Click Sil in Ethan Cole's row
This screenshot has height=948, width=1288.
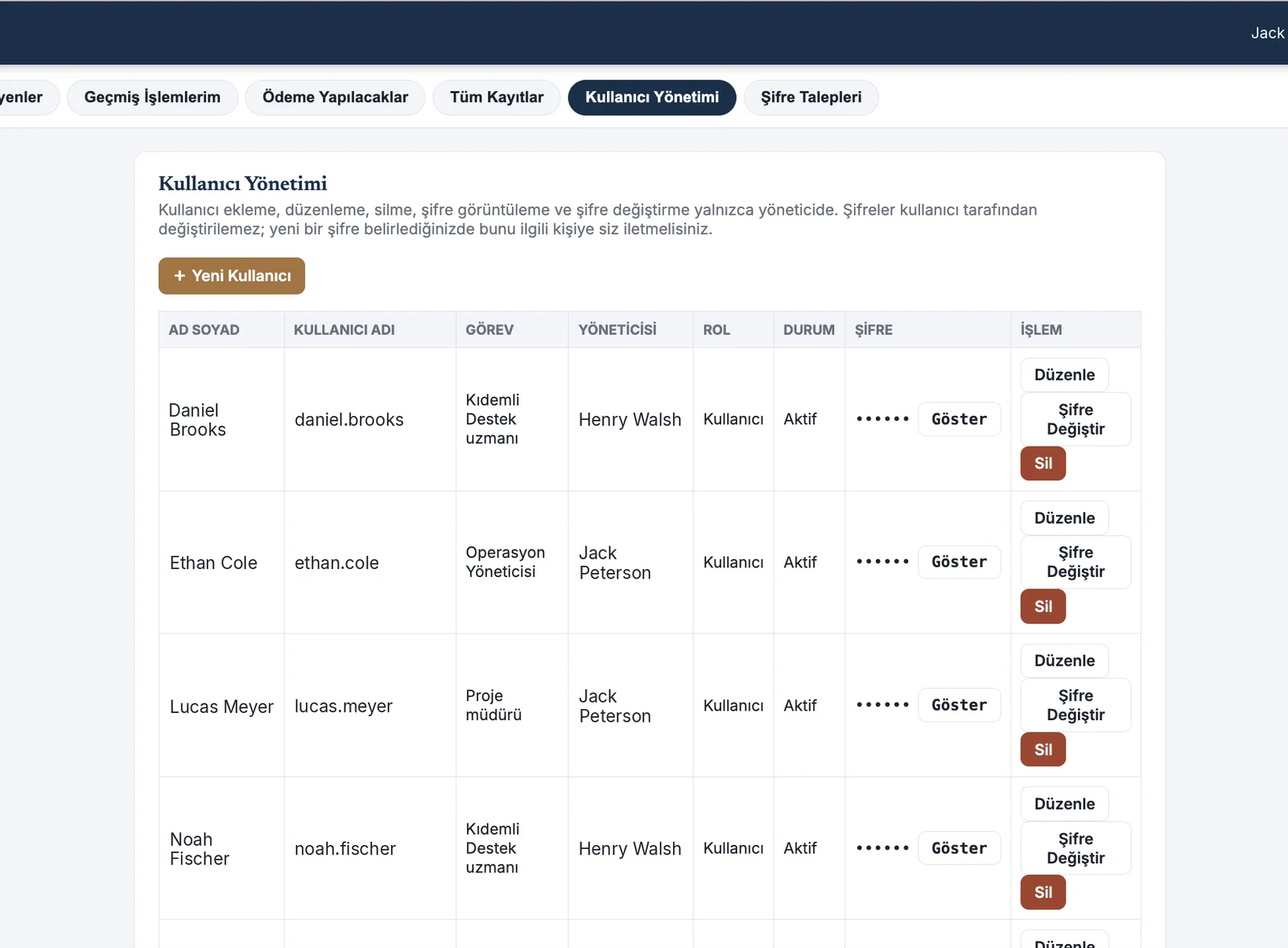point(1043,607)
